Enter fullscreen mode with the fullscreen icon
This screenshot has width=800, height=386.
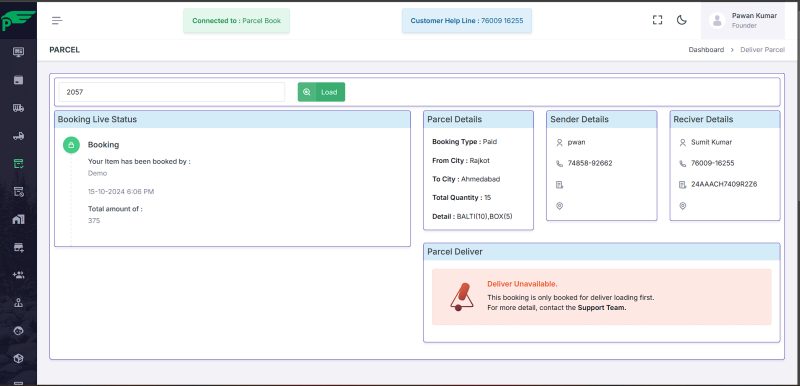click(x=657, y=20)
